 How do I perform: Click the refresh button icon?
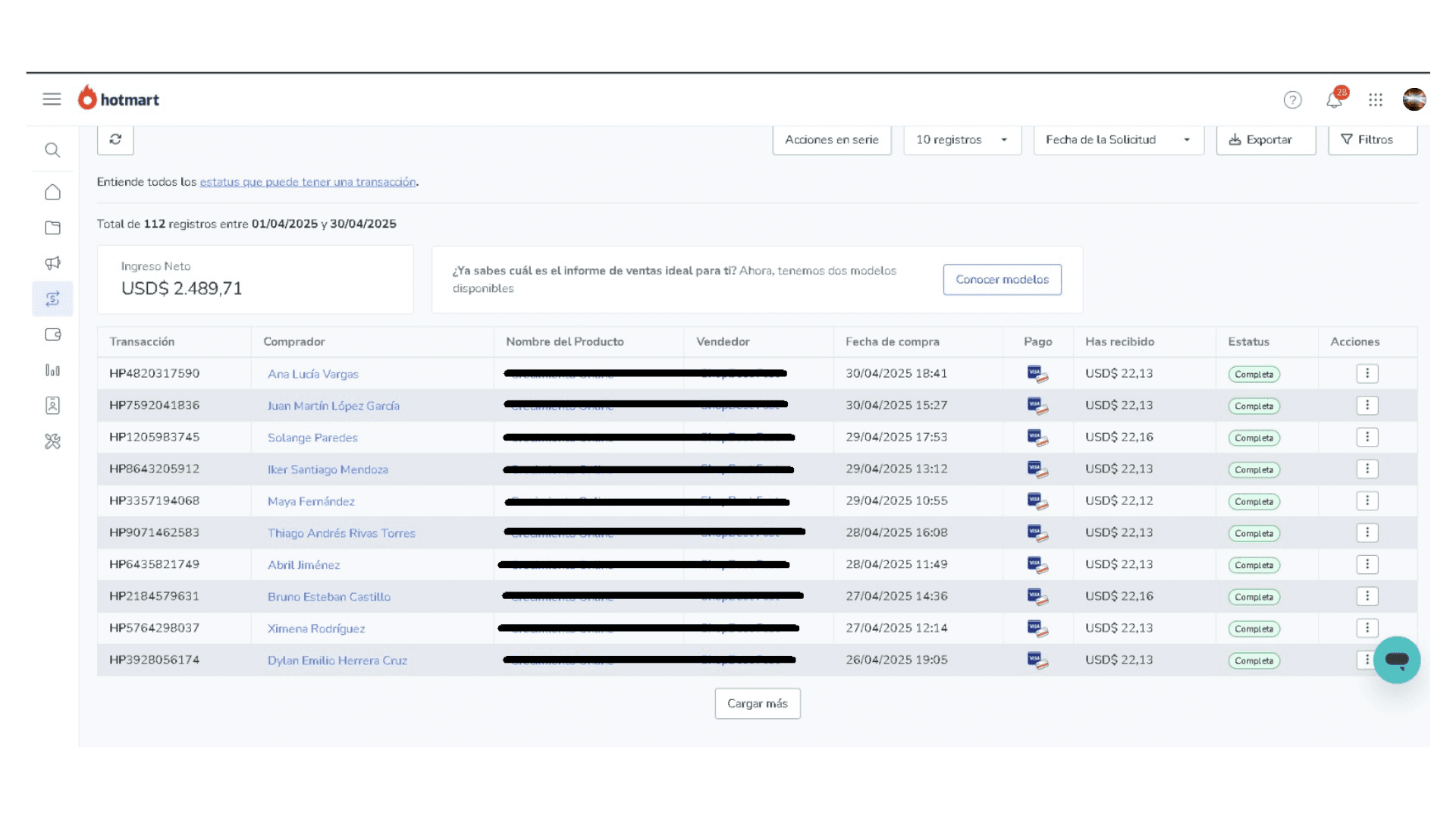tap(115, 140)
